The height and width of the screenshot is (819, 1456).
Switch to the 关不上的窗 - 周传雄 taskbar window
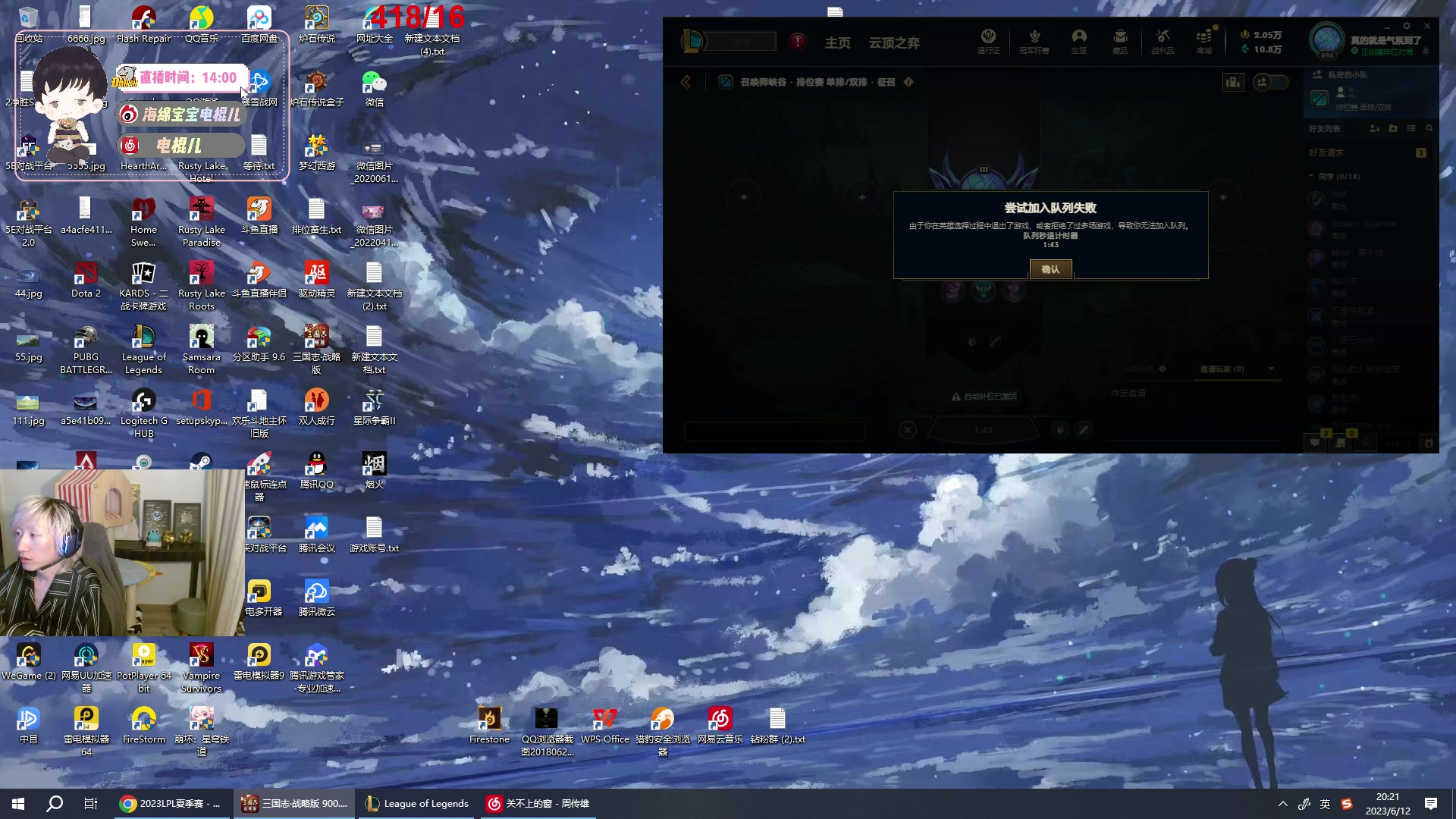(x=538, y=804)
